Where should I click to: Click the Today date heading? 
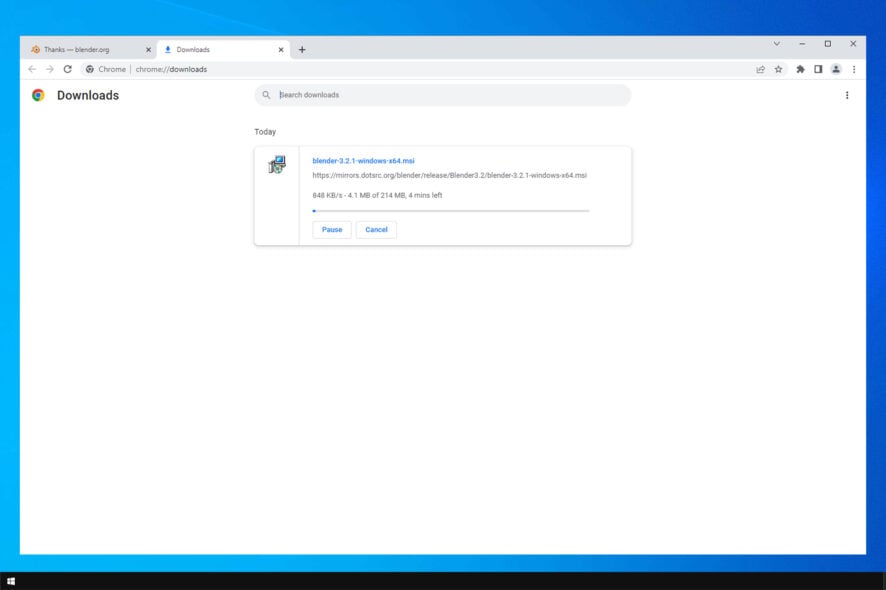click(x=265, y=132)
